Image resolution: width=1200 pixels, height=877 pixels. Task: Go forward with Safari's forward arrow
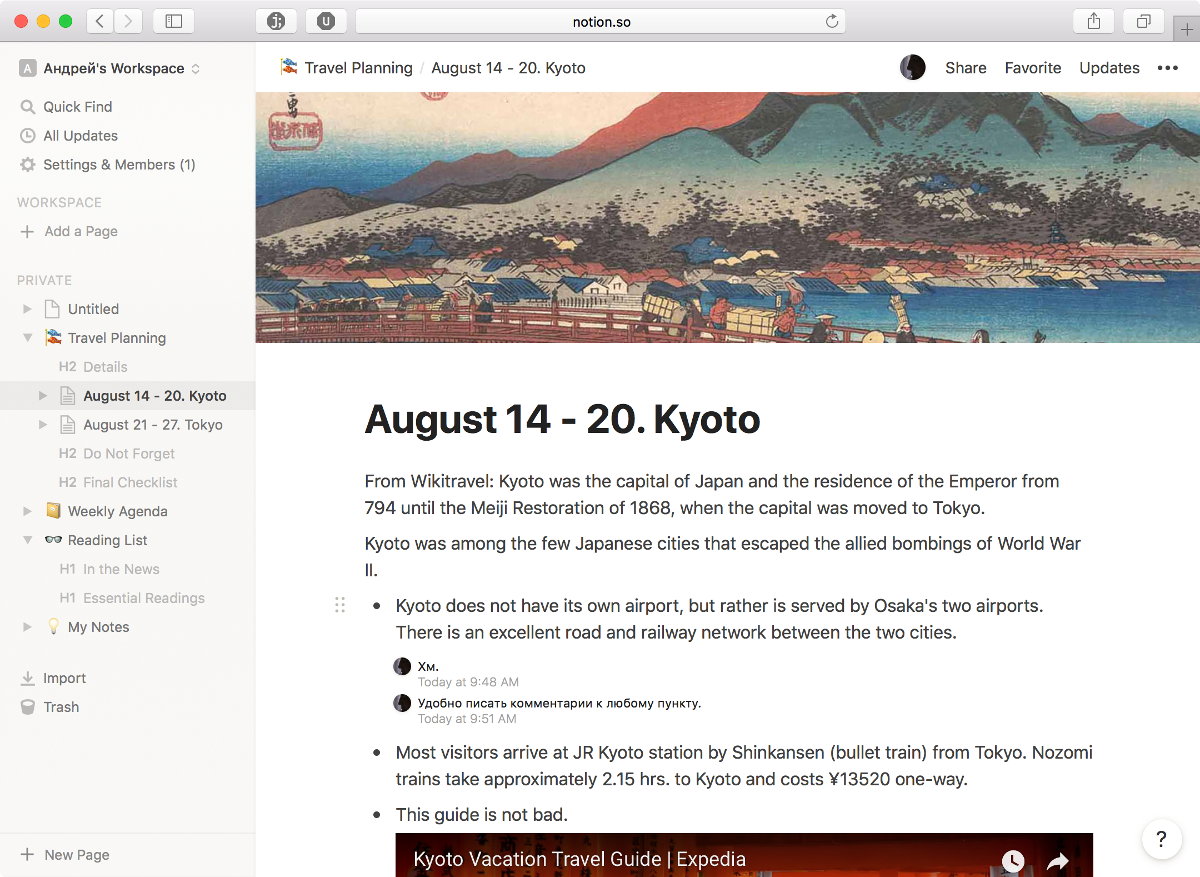pyautogui.click(x=129, y=21)
